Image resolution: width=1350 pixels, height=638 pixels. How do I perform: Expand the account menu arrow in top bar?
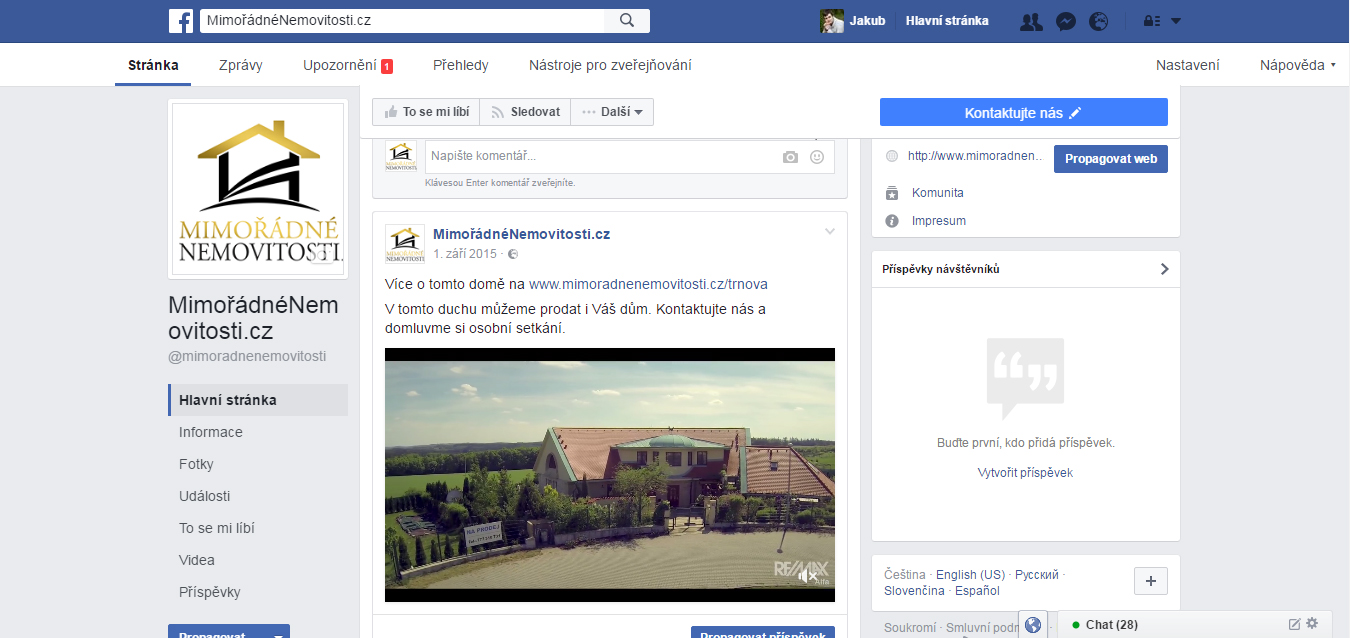1176,21
